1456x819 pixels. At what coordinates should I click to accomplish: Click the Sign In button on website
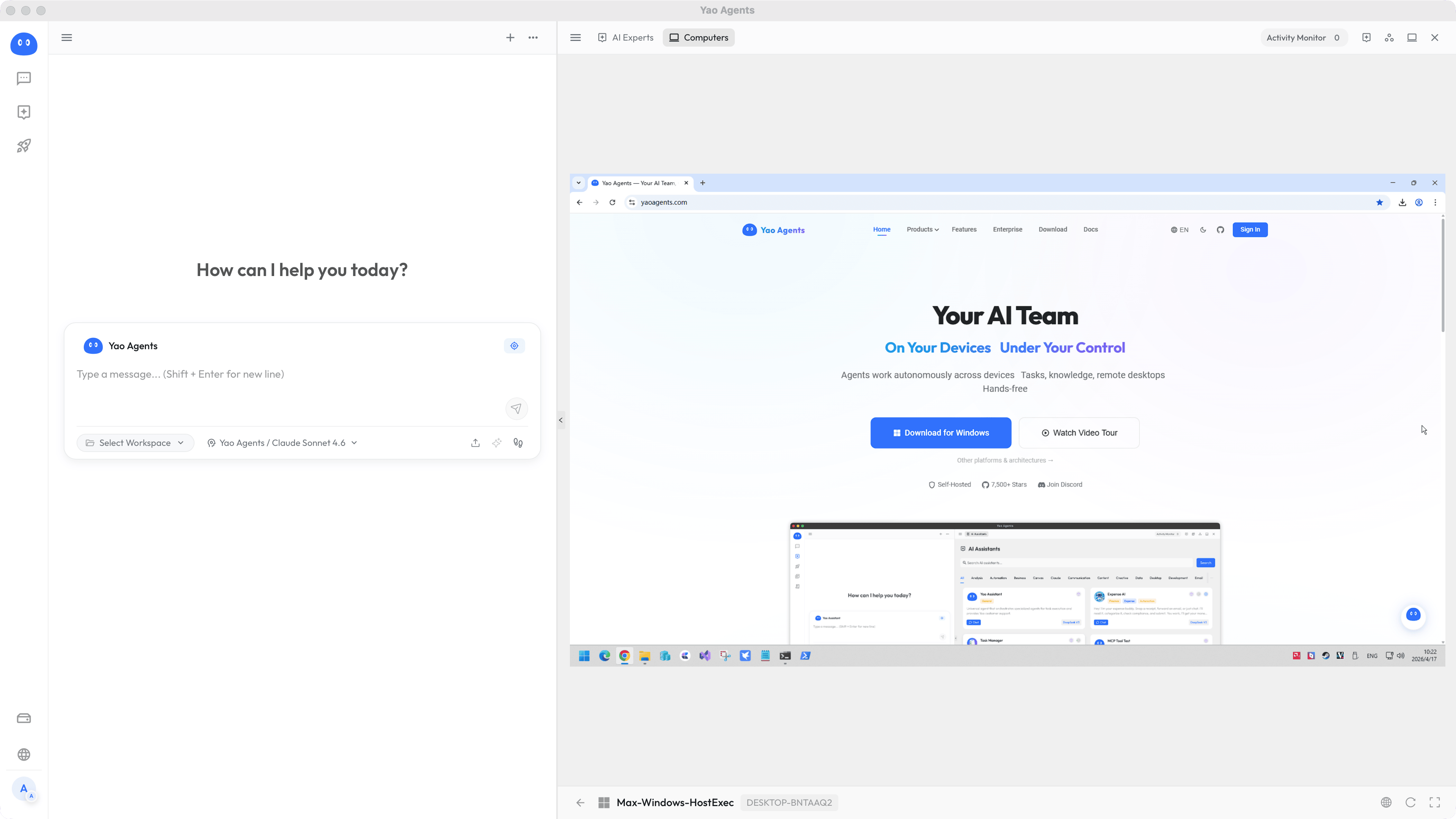point(1250,229)
